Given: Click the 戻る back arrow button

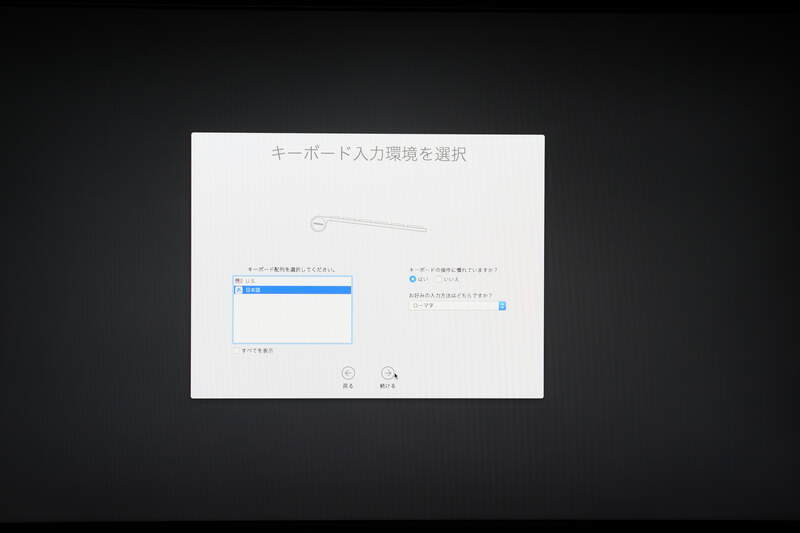Looking at the screenshot, I should [348, 373].
